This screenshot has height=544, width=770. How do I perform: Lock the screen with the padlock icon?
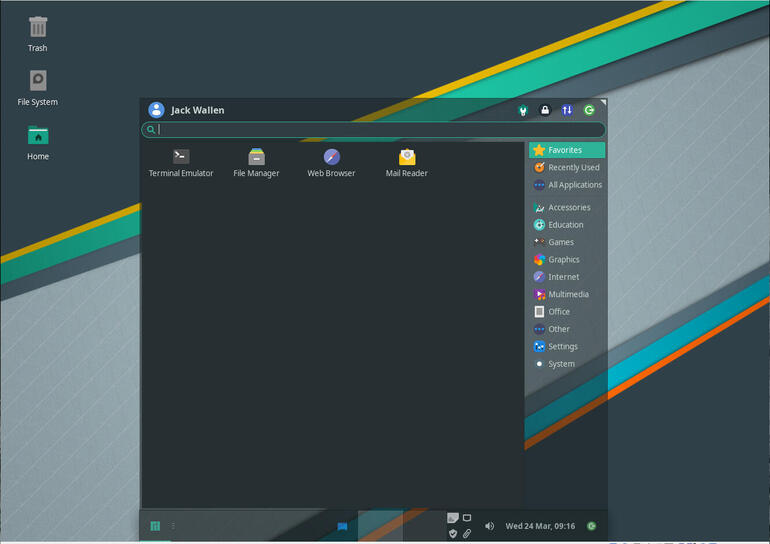pyautogui.click(x=545, y=110)
